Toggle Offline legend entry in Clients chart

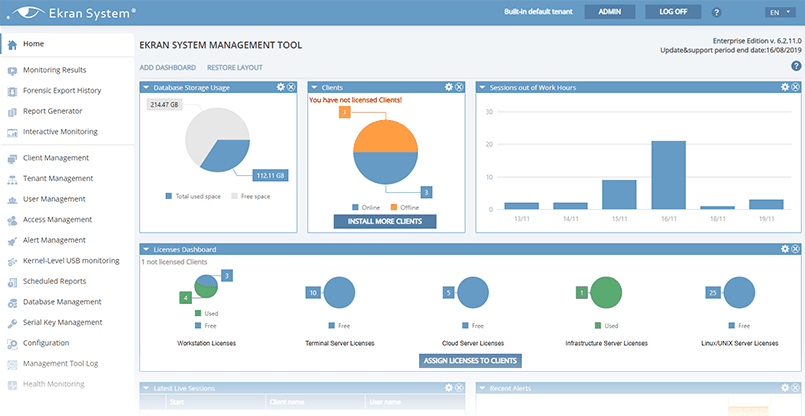[x=405, y=207]
